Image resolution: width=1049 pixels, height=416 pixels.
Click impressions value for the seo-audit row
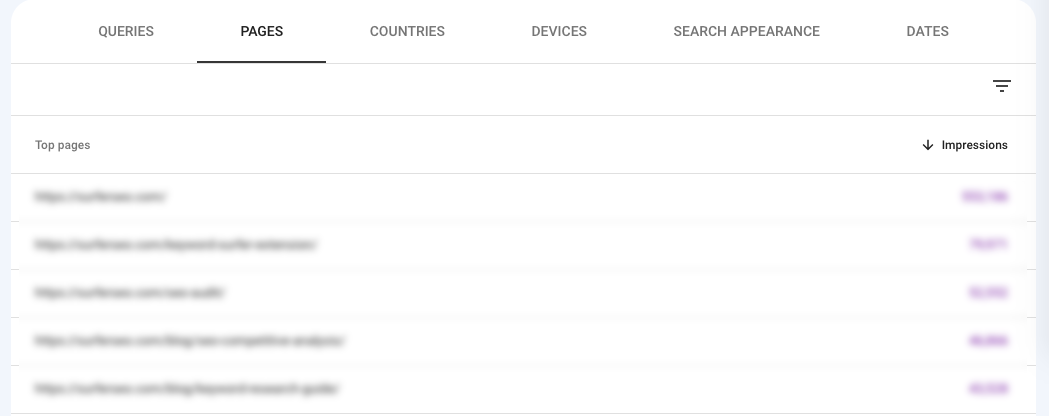[988, 293]
